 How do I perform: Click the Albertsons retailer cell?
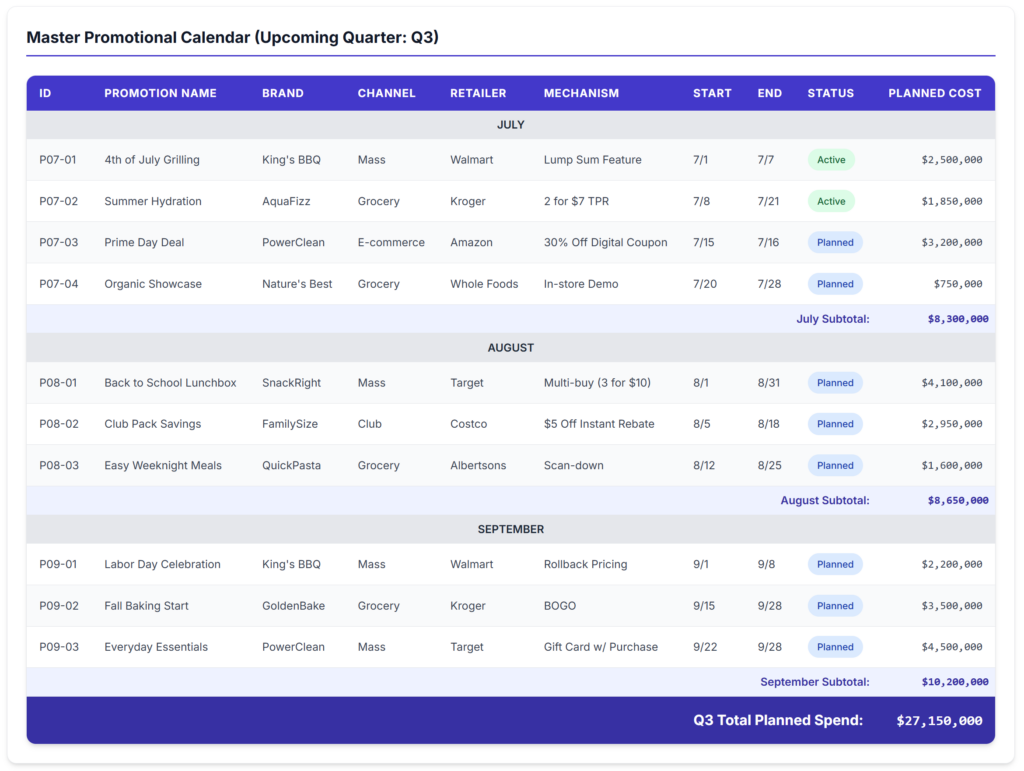click(478, 465)
